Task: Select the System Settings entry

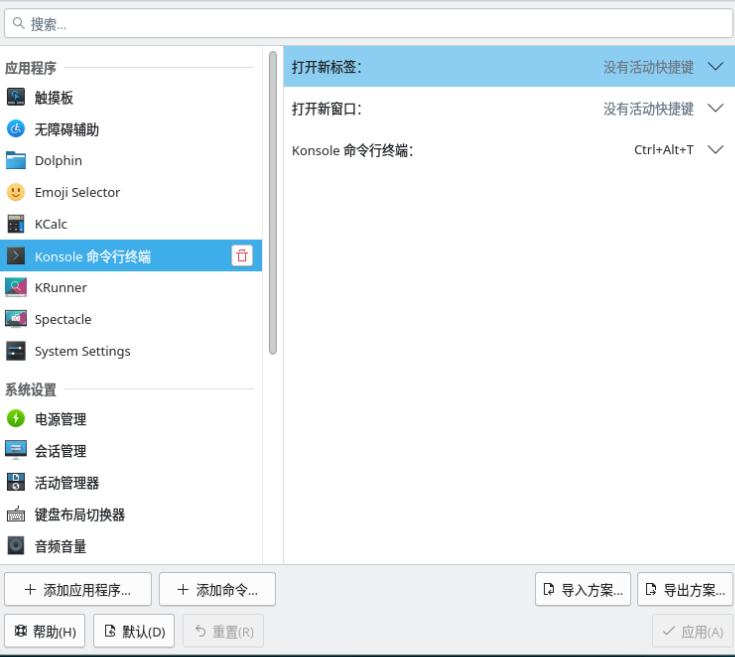Action: 131,351
